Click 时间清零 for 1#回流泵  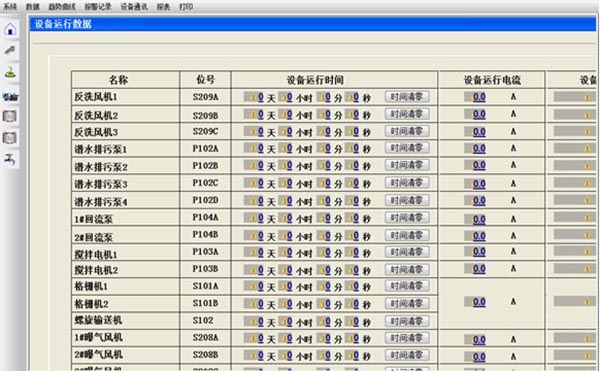click(x=407, y=218)
